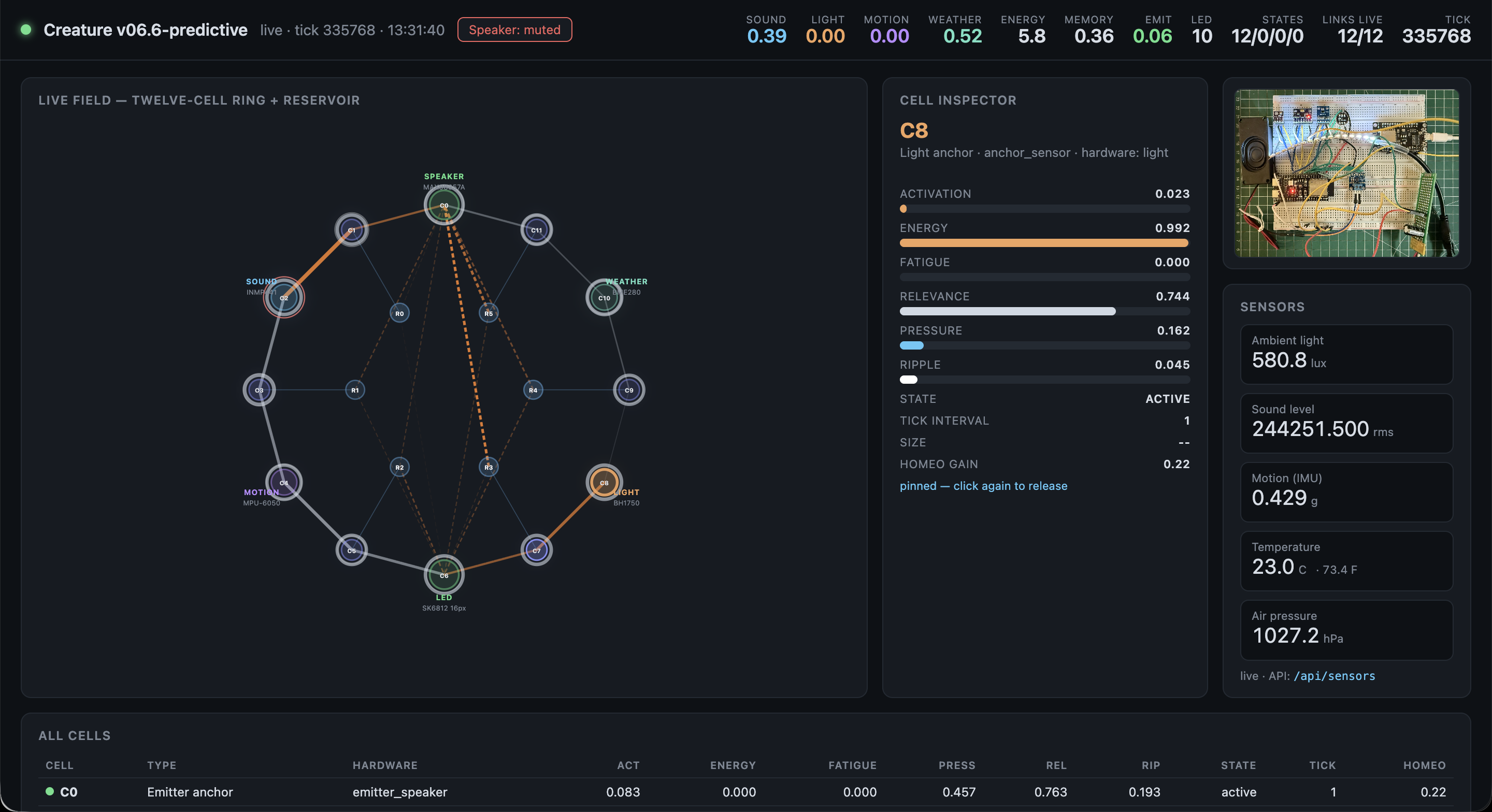This screenshot has height=812, width=1492.
Task: Click the Sound level sensor card
Action: 1346,424
